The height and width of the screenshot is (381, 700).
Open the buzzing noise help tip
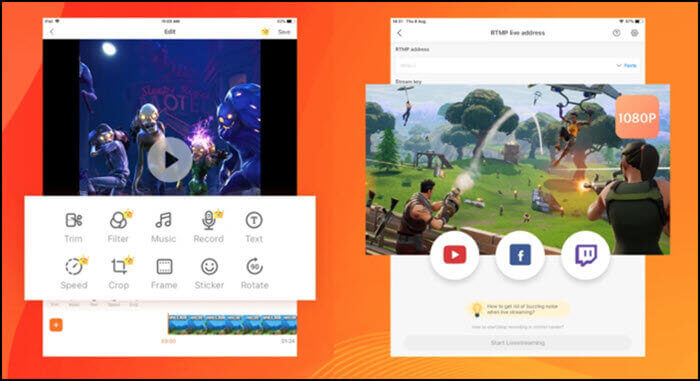tap(518, 309)
